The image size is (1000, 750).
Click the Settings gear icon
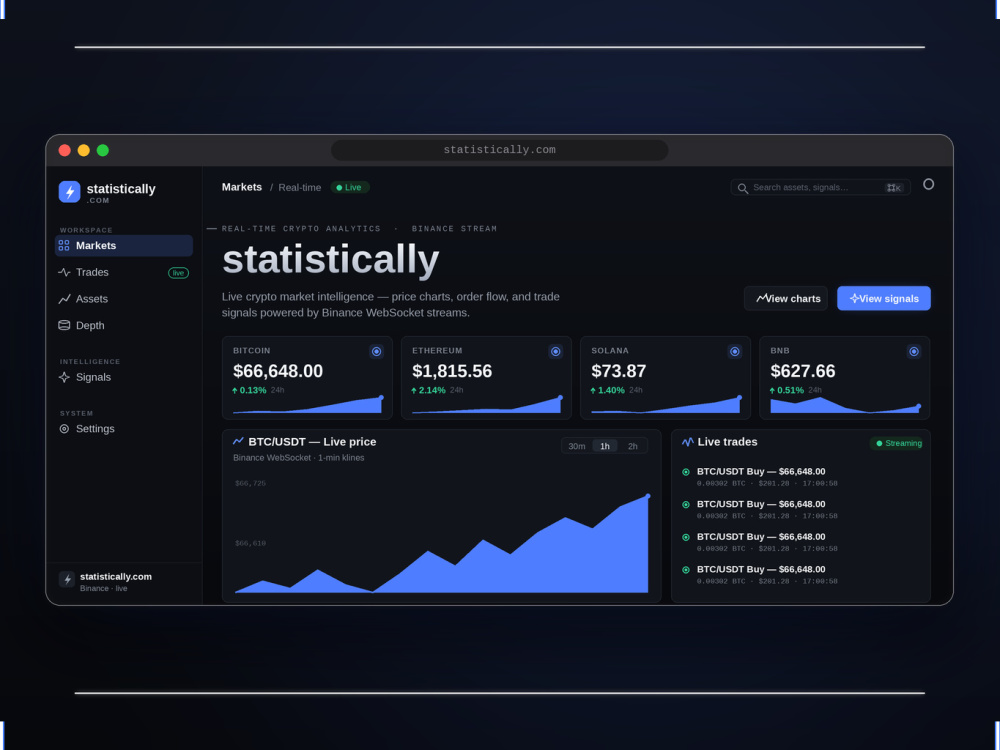coord(64,429)
